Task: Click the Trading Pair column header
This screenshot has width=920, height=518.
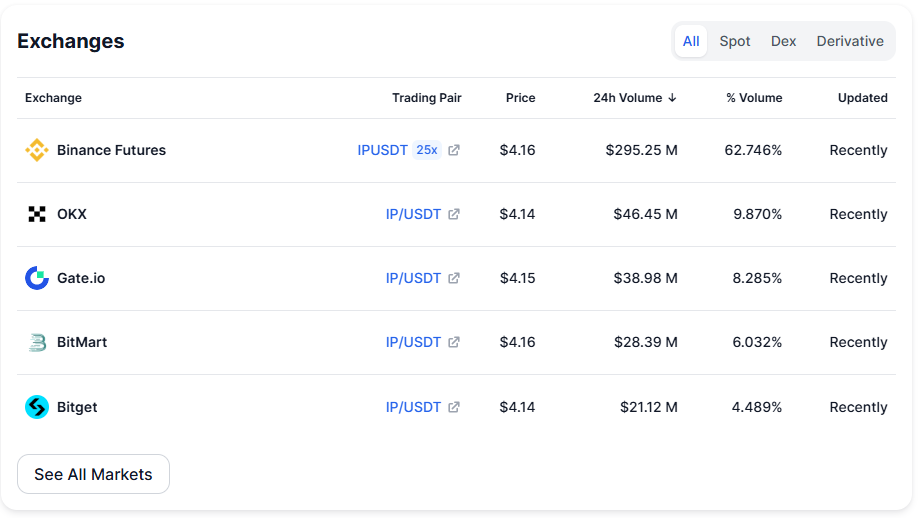Action: (427, 98)
